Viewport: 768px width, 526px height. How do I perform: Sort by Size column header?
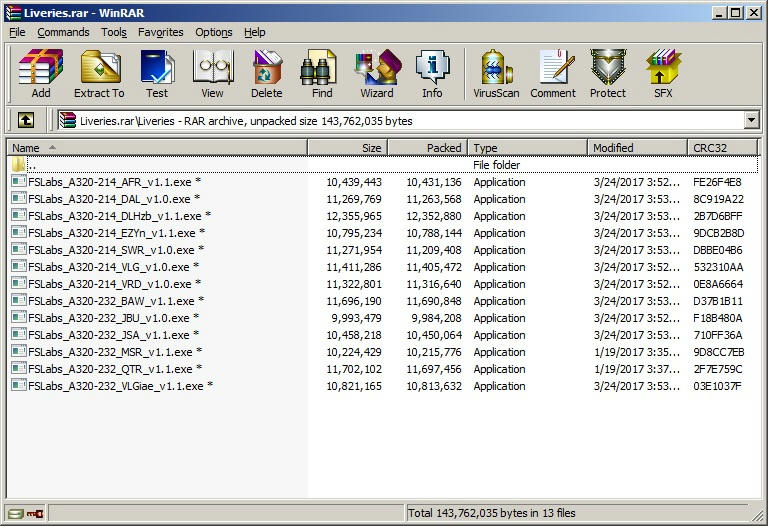pos(348,148)
